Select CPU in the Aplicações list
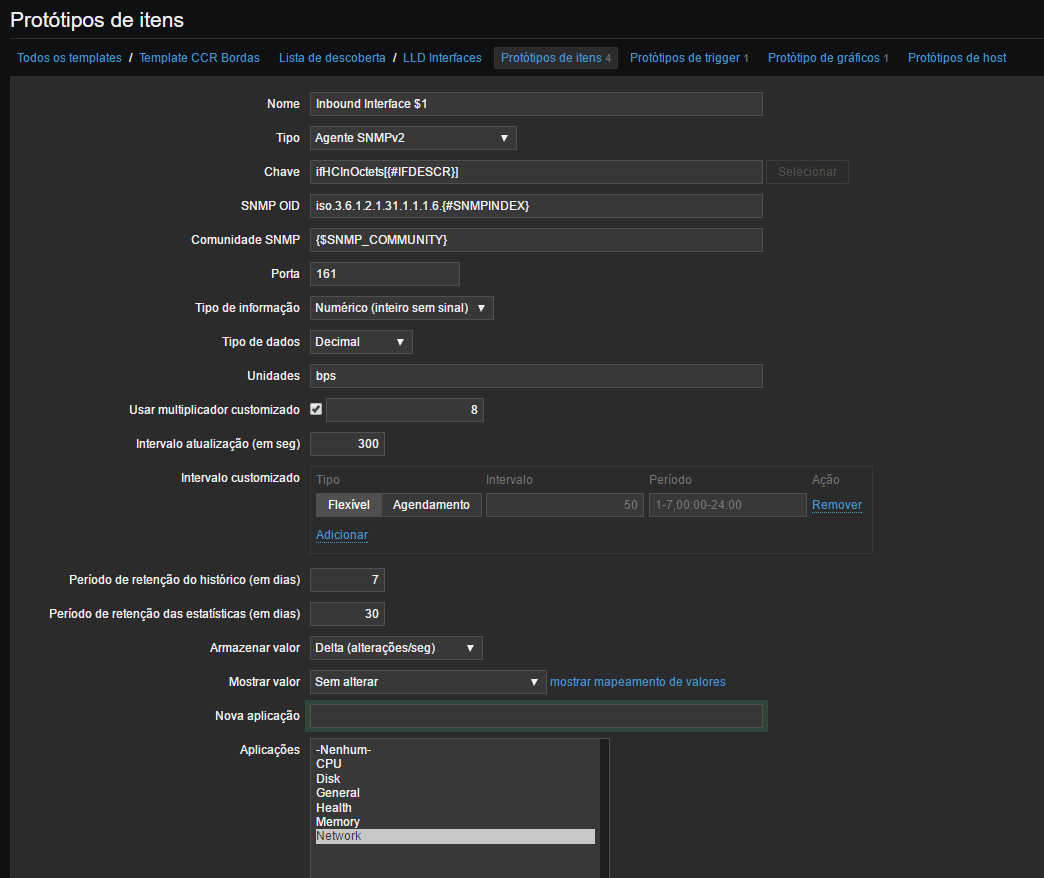1044x878 pixels. coord(329,764)
